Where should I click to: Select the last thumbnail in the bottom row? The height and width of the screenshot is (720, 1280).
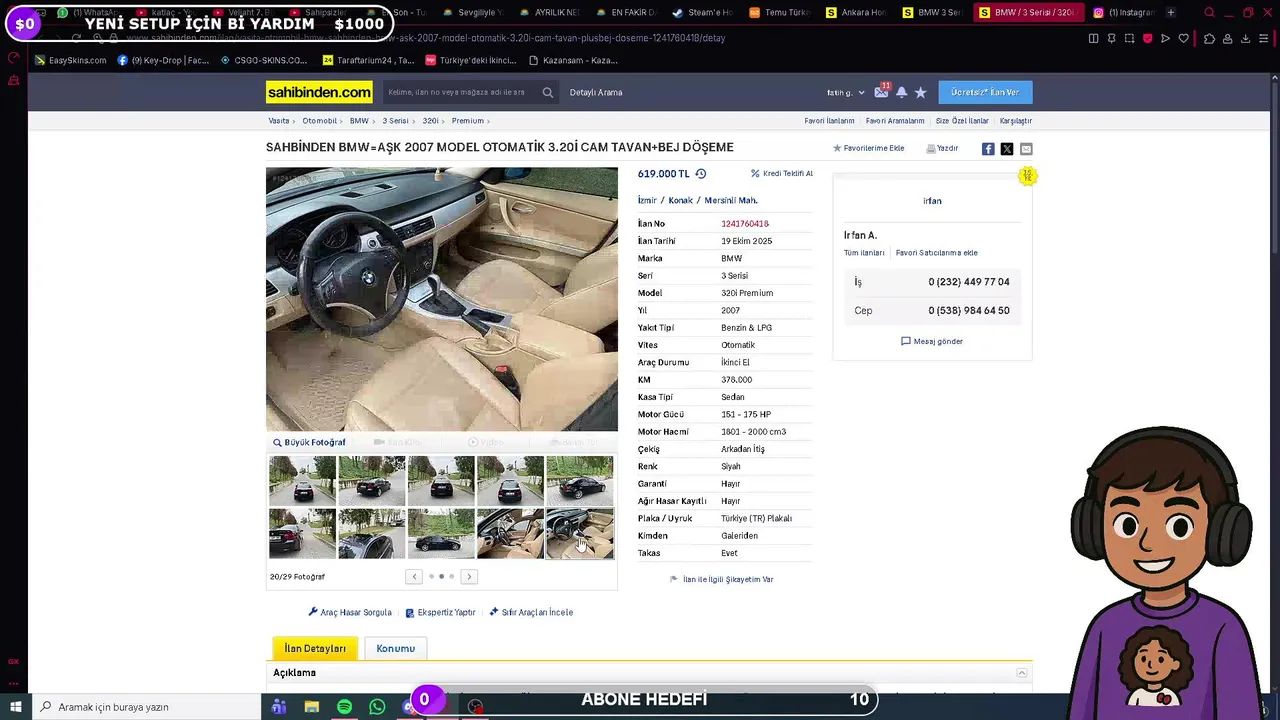(x=580, y=533)
